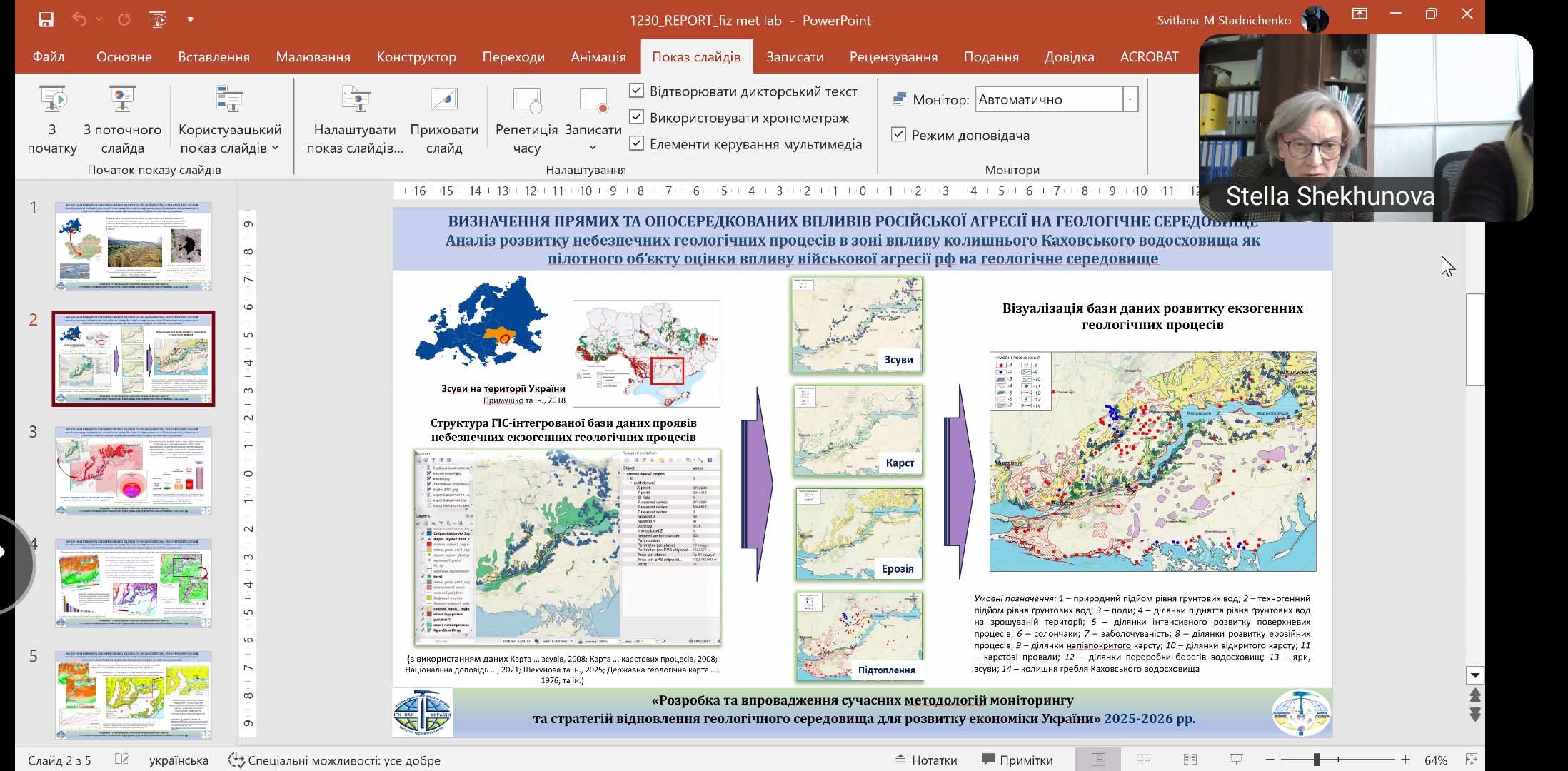The image size is (1568, 771).
Task: Start slideshow from beginning icon
Action: pyautogui.click(x=52, y=100)
